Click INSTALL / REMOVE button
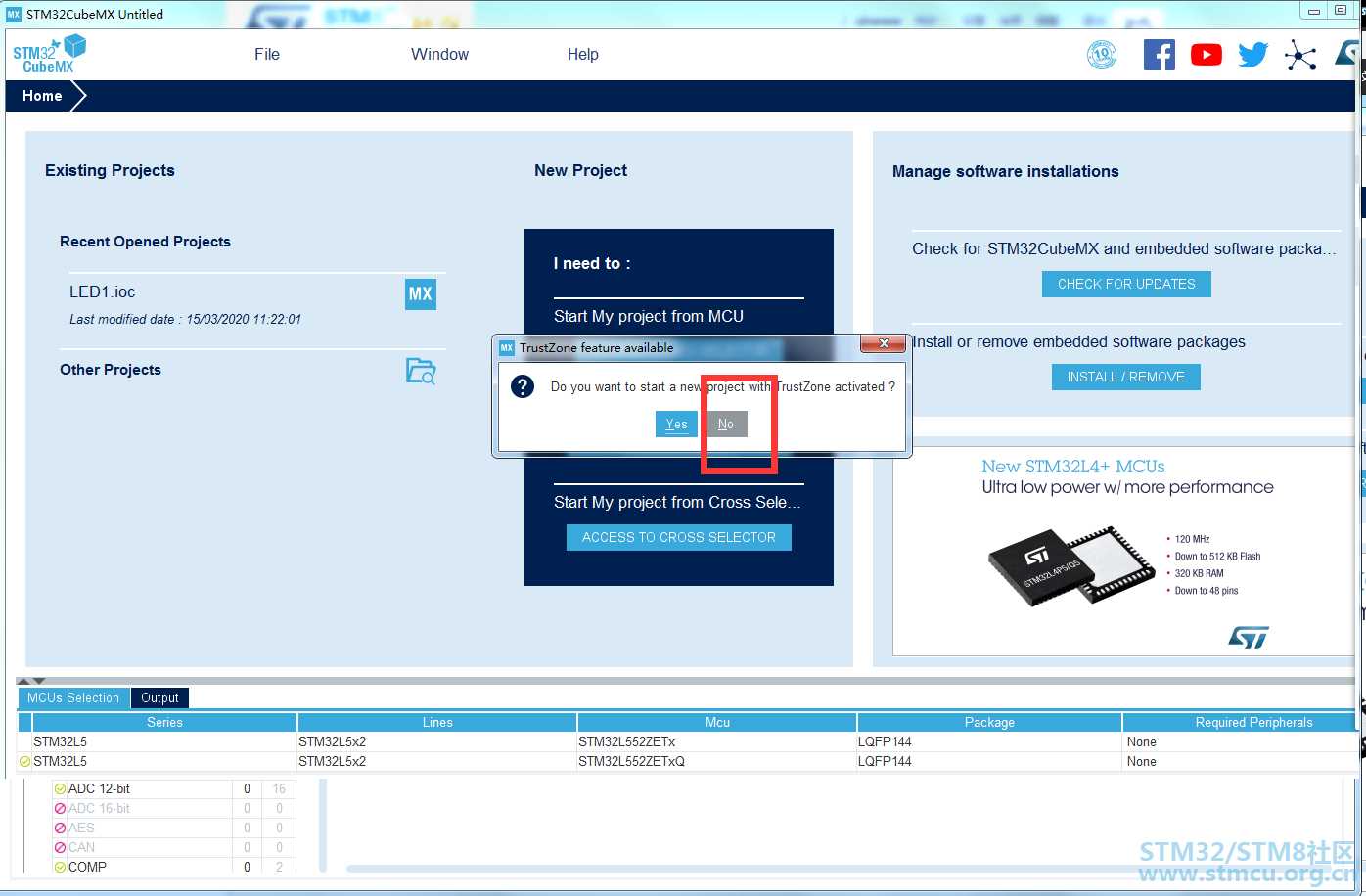This screenshot has width=1366, height=896. click(x=1126, y=377)
